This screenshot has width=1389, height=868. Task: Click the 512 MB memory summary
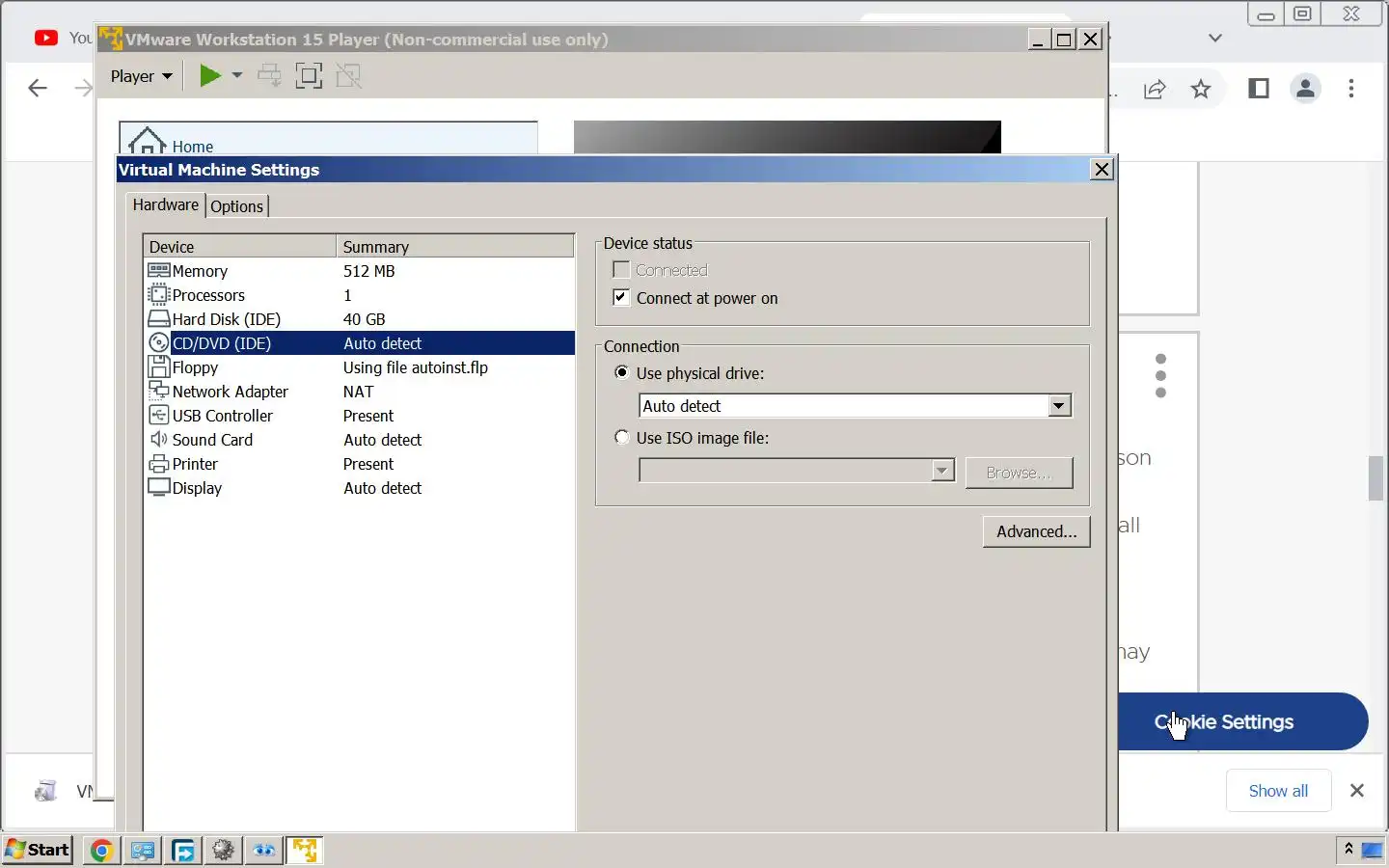coord(369,271)
